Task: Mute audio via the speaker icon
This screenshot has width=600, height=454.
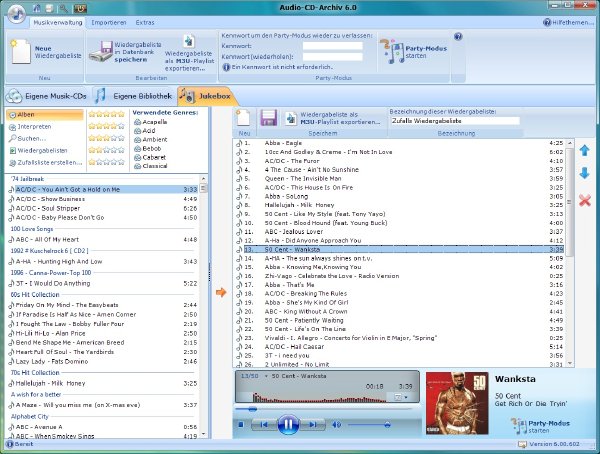Action: point(336,425)
